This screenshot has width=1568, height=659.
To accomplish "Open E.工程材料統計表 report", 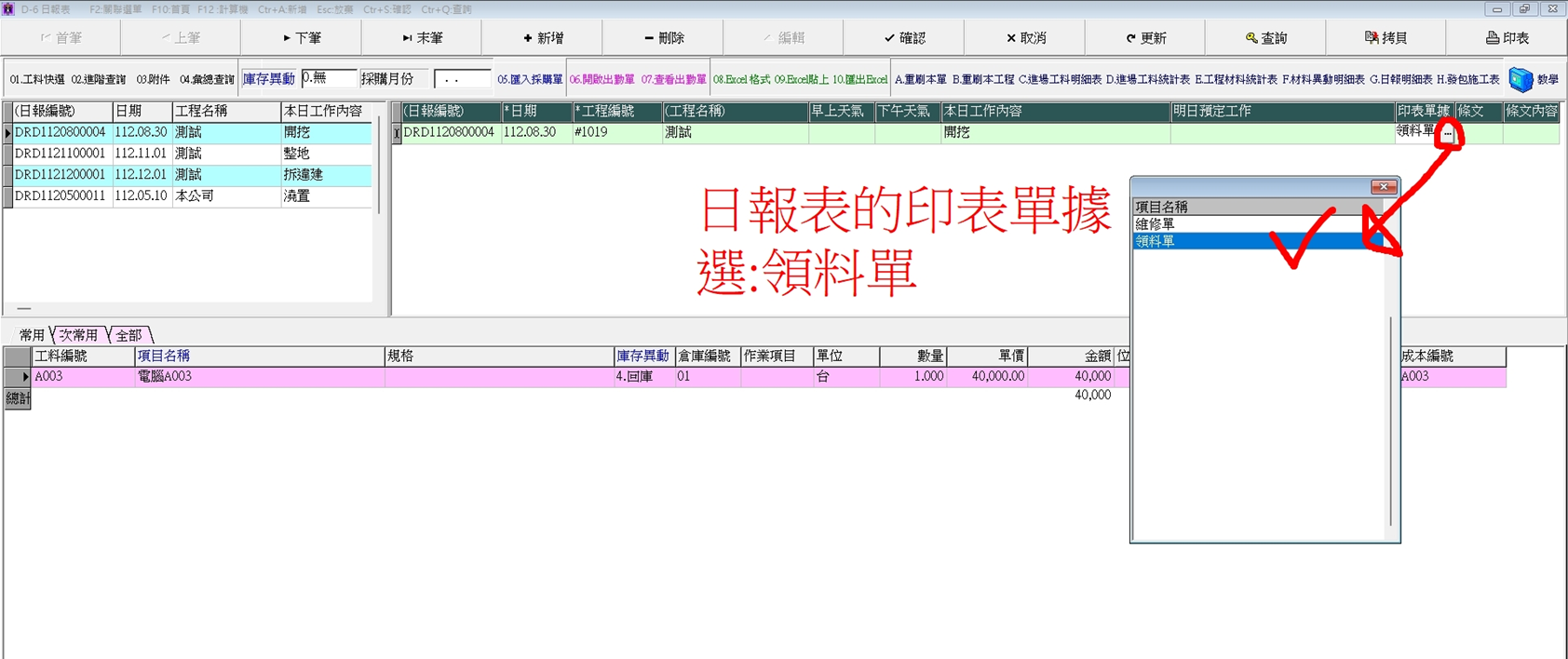I will [1236, 80].
